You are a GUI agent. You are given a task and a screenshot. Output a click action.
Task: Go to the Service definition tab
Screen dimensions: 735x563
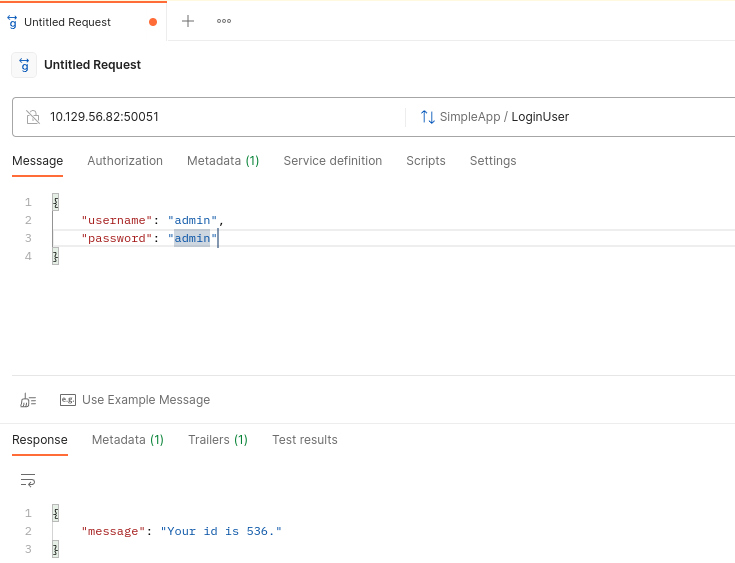click(332, 161)
